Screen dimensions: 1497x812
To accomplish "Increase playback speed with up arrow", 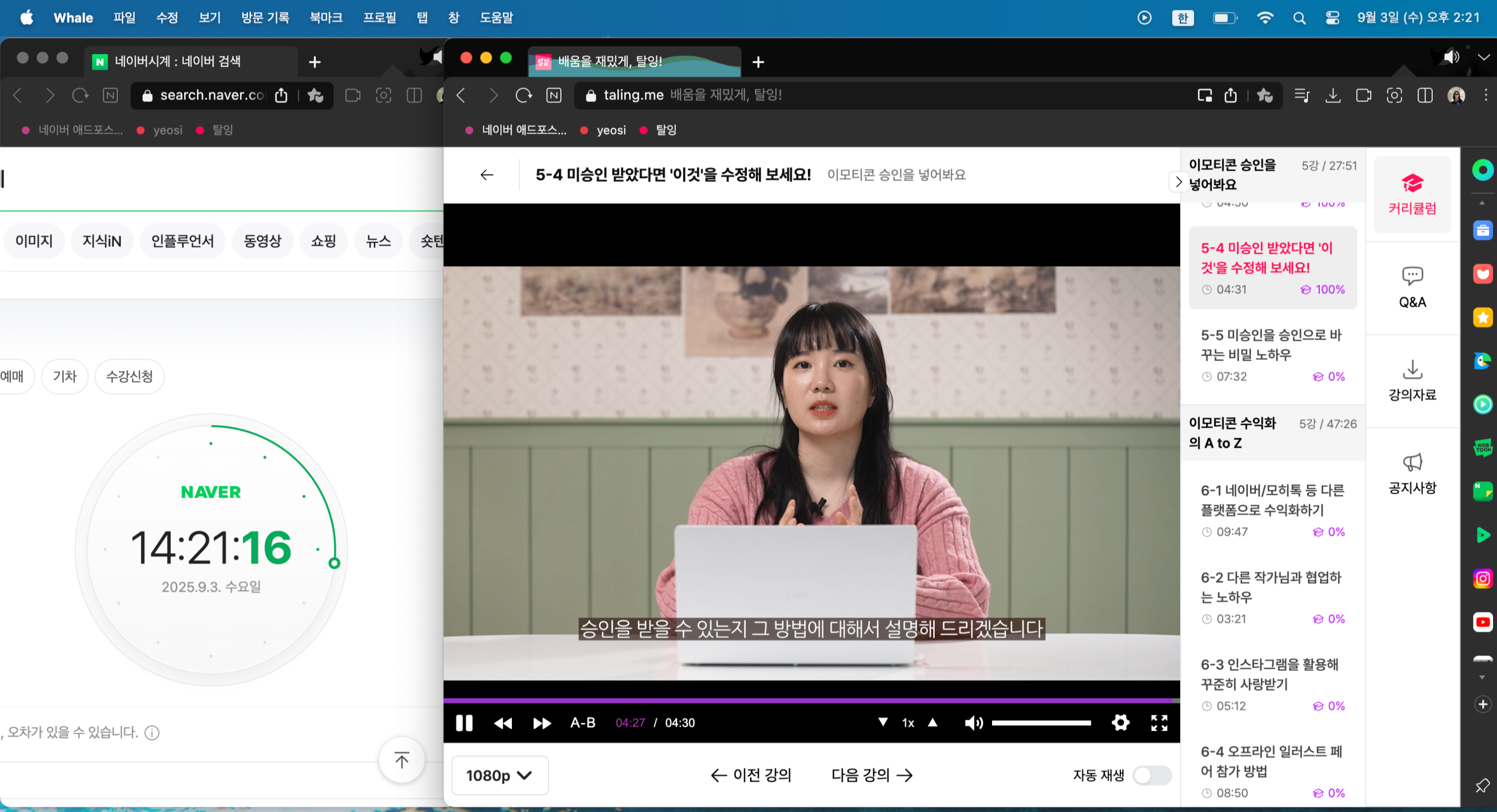I will [932, 722].
